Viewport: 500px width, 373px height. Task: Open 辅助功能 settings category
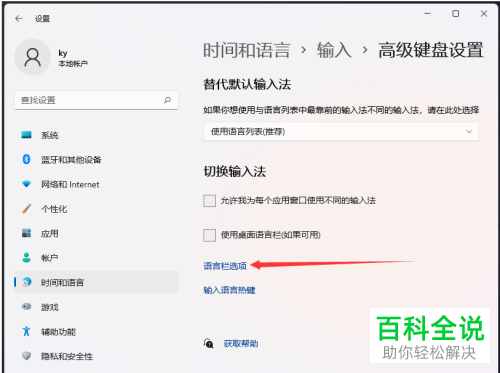tap(97, 332)
